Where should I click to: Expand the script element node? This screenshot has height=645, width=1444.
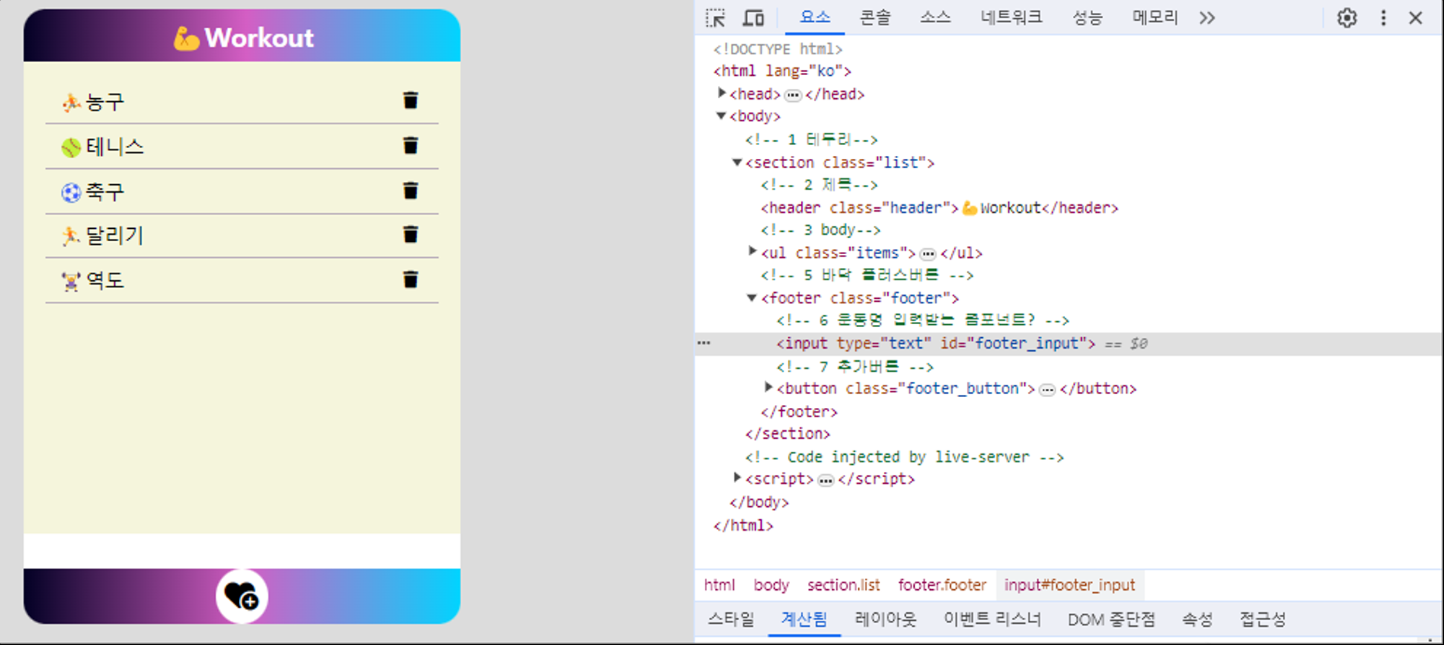click(x=737, y=478)
